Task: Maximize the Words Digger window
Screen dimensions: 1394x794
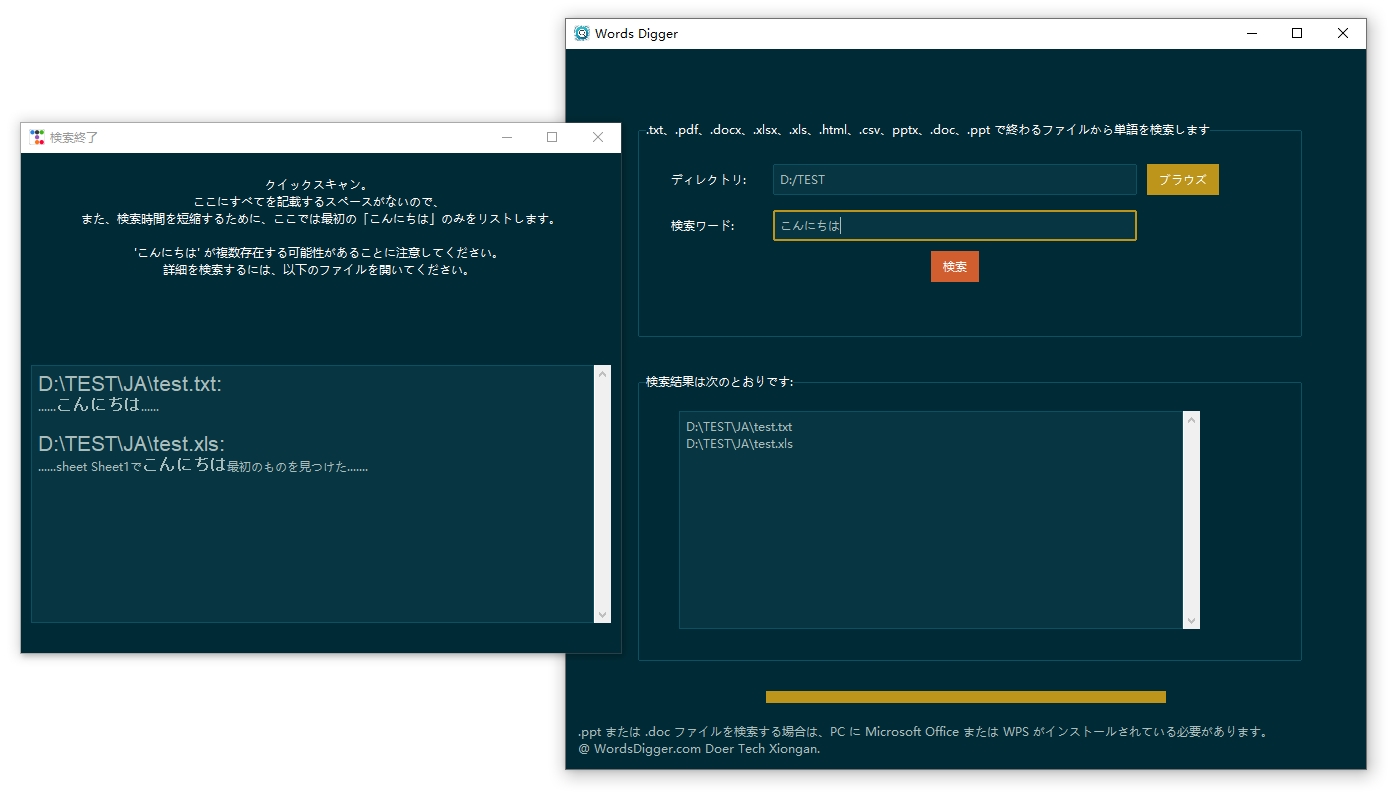Action: 1297,33
